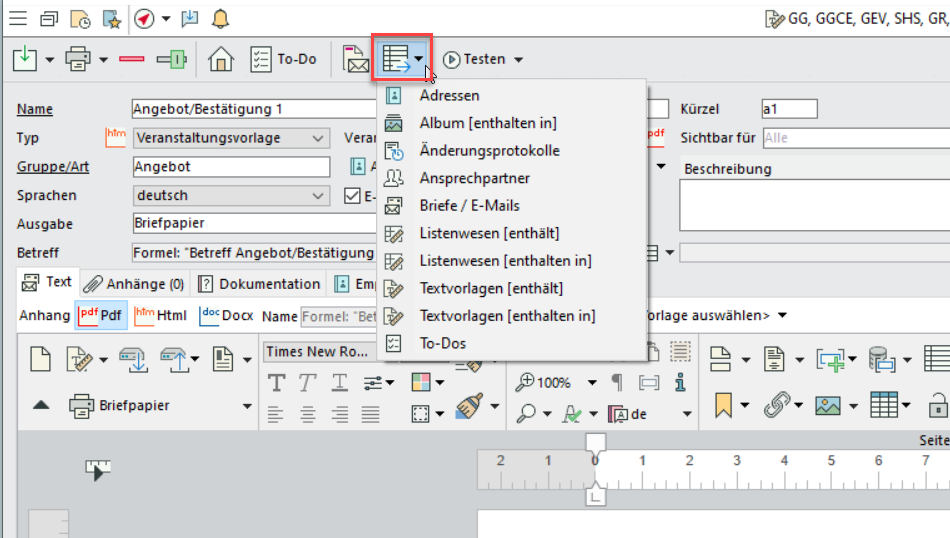The width and height of the screenshot is (950, 538).
Task: Click the home icon in the toolbar
Action: click(x=220, y=60)
